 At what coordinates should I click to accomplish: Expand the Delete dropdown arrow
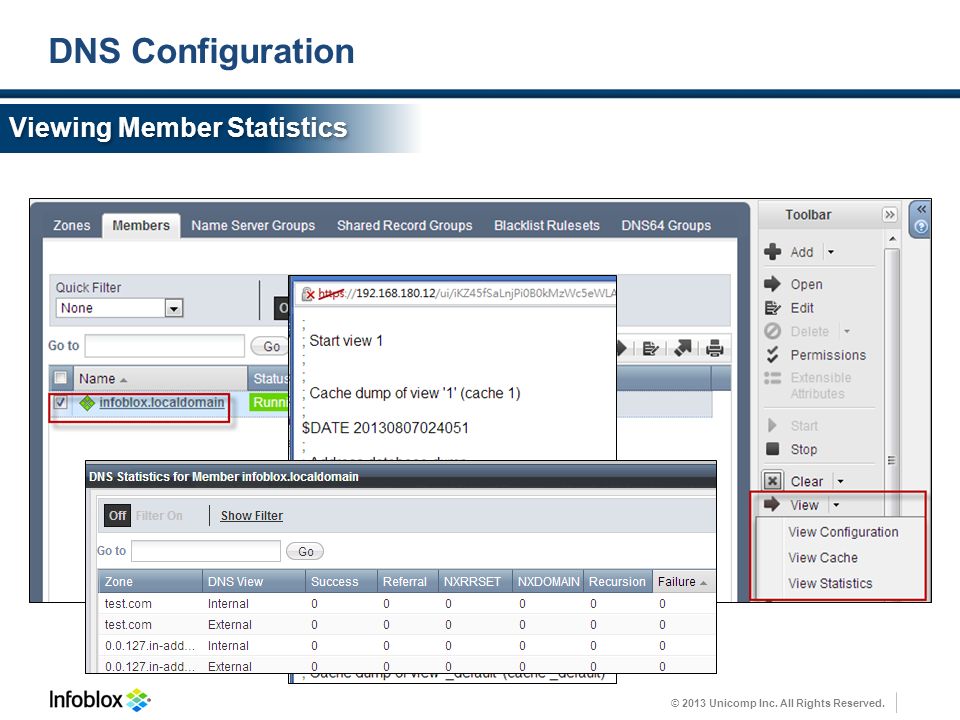pyautogui.click(x=847, y=331)
